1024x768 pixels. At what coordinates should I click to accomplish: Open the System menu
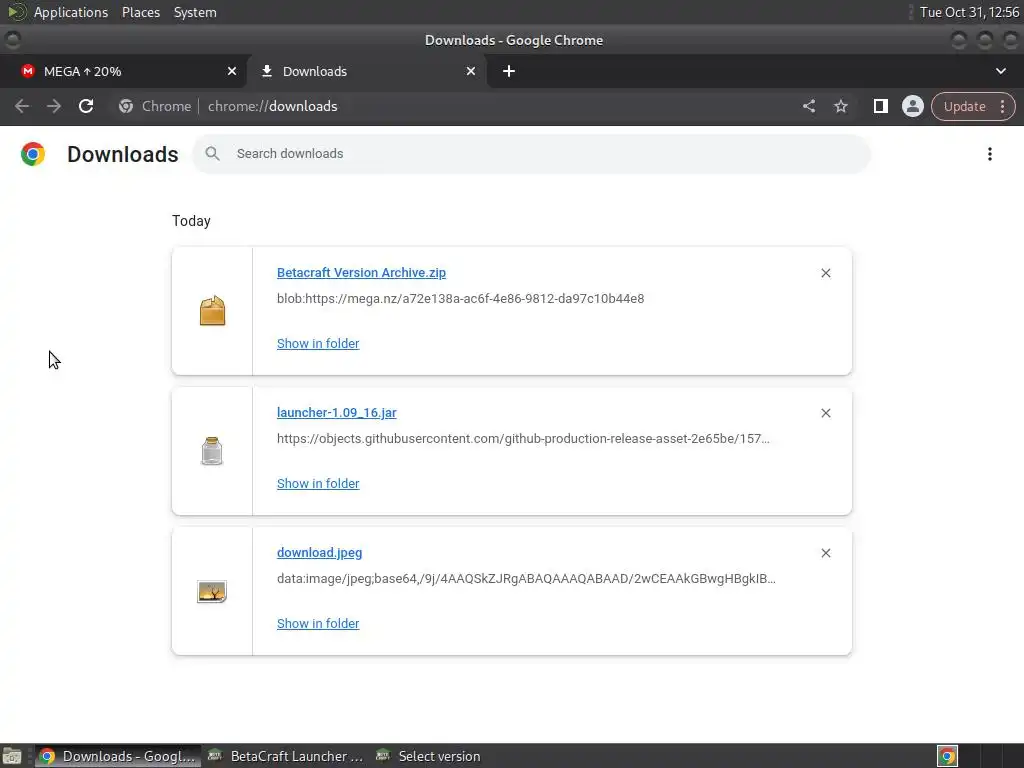pos(195,12)
